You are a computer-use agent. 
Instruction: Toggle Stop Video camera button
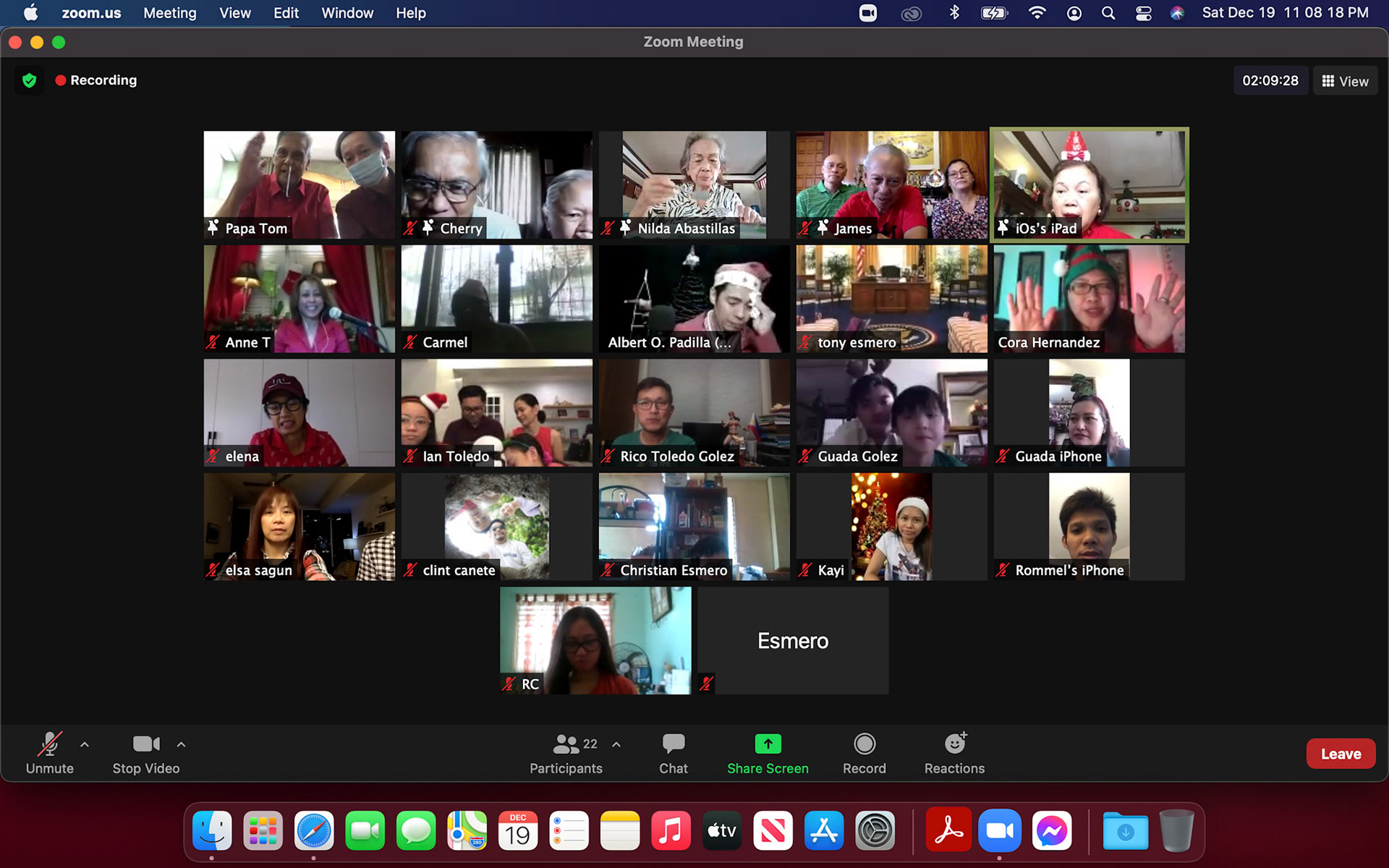(x=145, y=744)
